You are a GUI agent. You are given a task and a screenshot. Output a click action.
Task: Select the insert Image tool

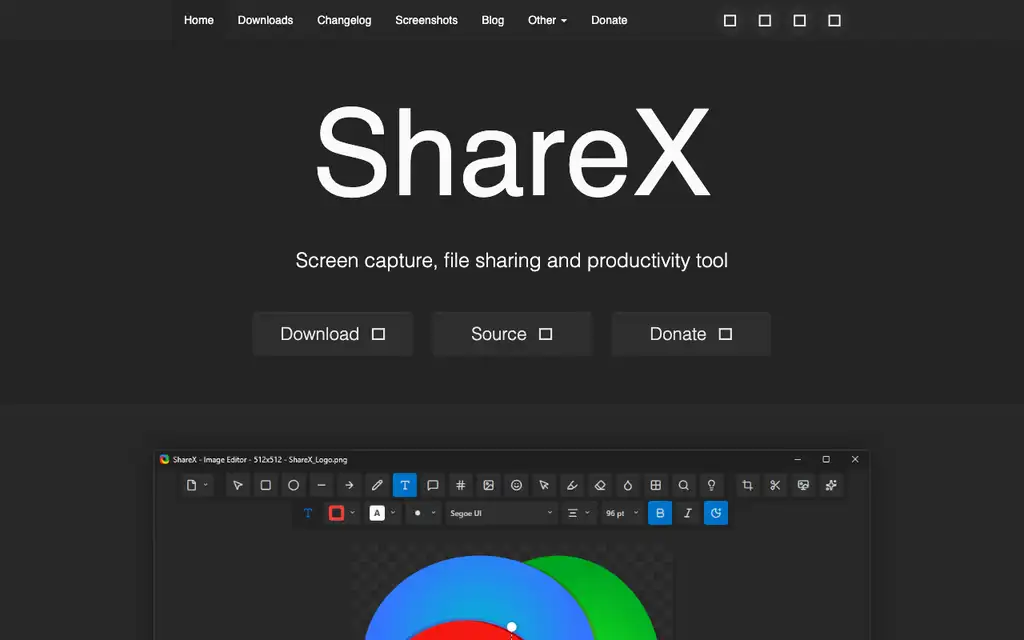point(488,485)
